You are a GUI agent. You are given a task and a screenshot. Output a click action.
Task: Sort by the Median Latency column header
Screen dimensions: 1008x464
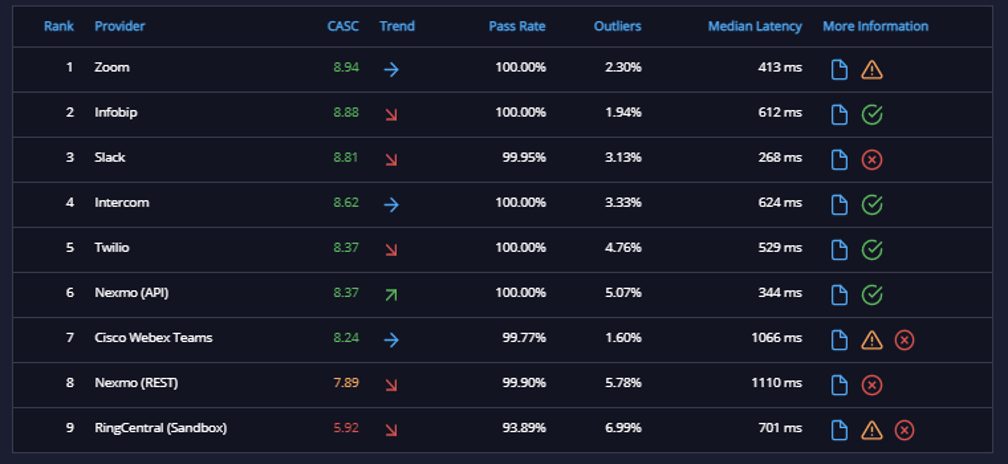click(x=755, y=26)
